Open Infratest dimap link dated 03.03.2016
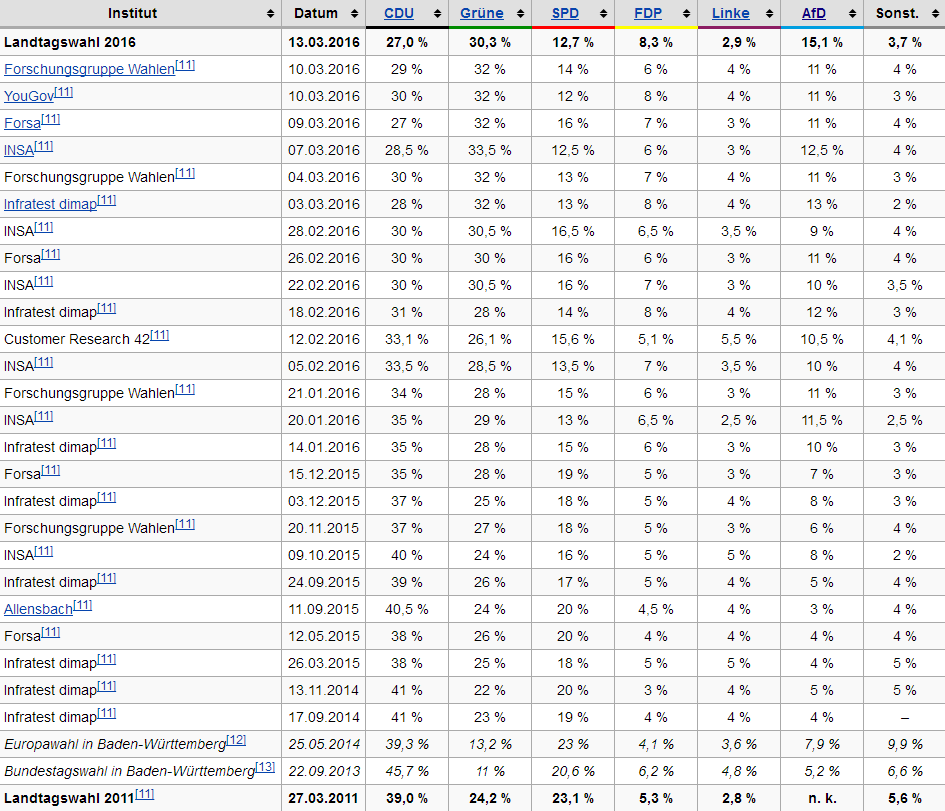945x811 pixels. coord(50,204)
